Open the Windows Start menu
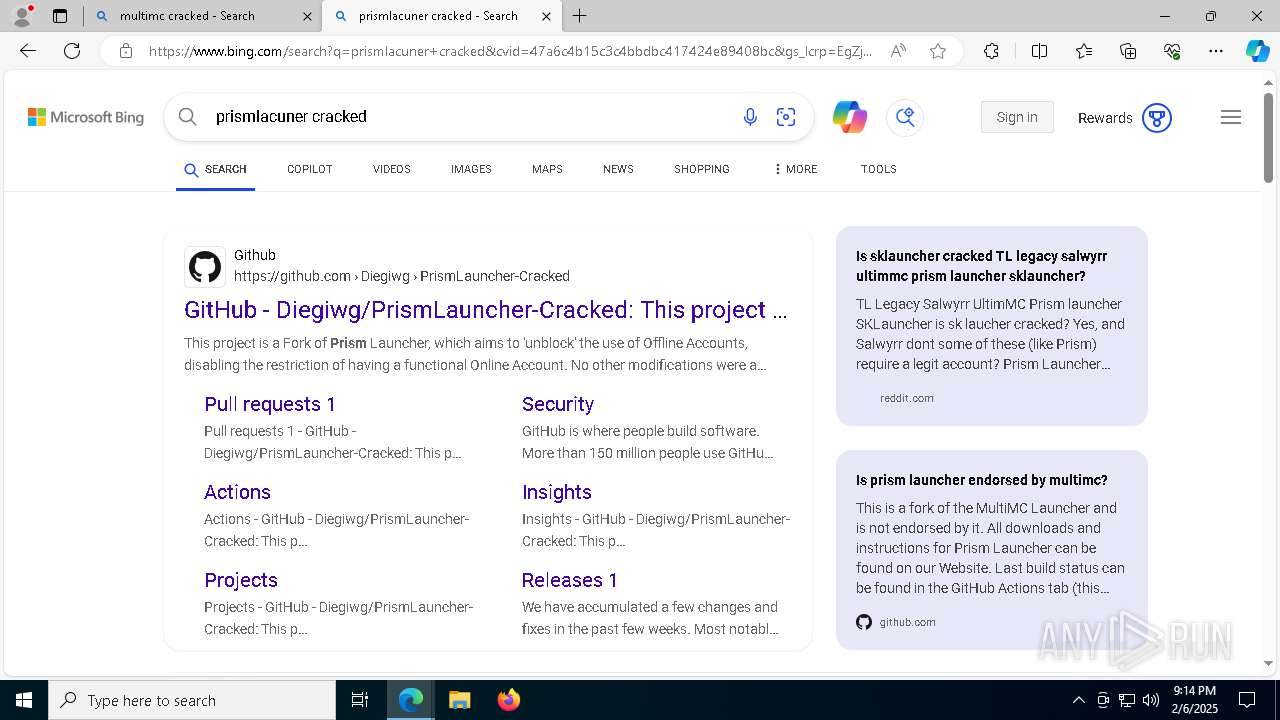Screen dimensions: 1280x720 tap(24, 700)
